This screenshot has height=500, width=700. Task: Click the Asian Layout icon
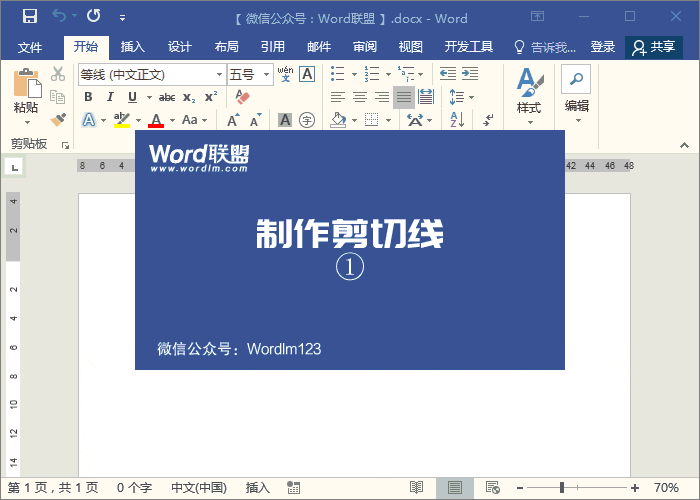tap(415, 120)
